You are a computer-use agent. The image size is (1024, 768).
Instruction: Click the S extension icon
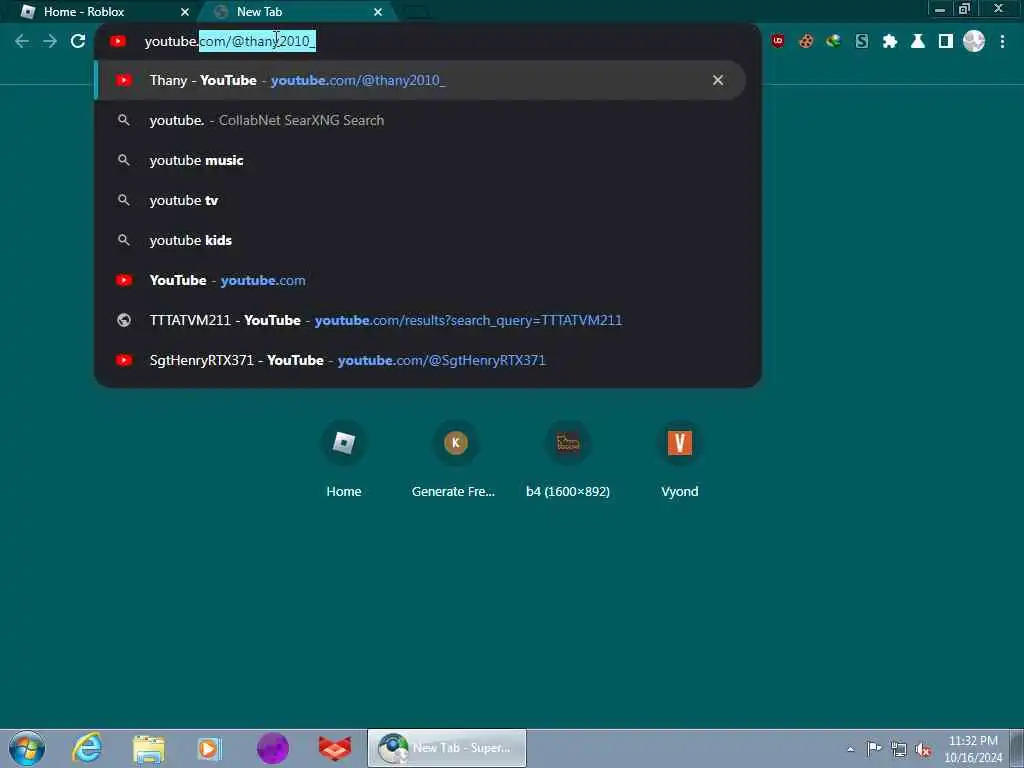click(861, 41)
